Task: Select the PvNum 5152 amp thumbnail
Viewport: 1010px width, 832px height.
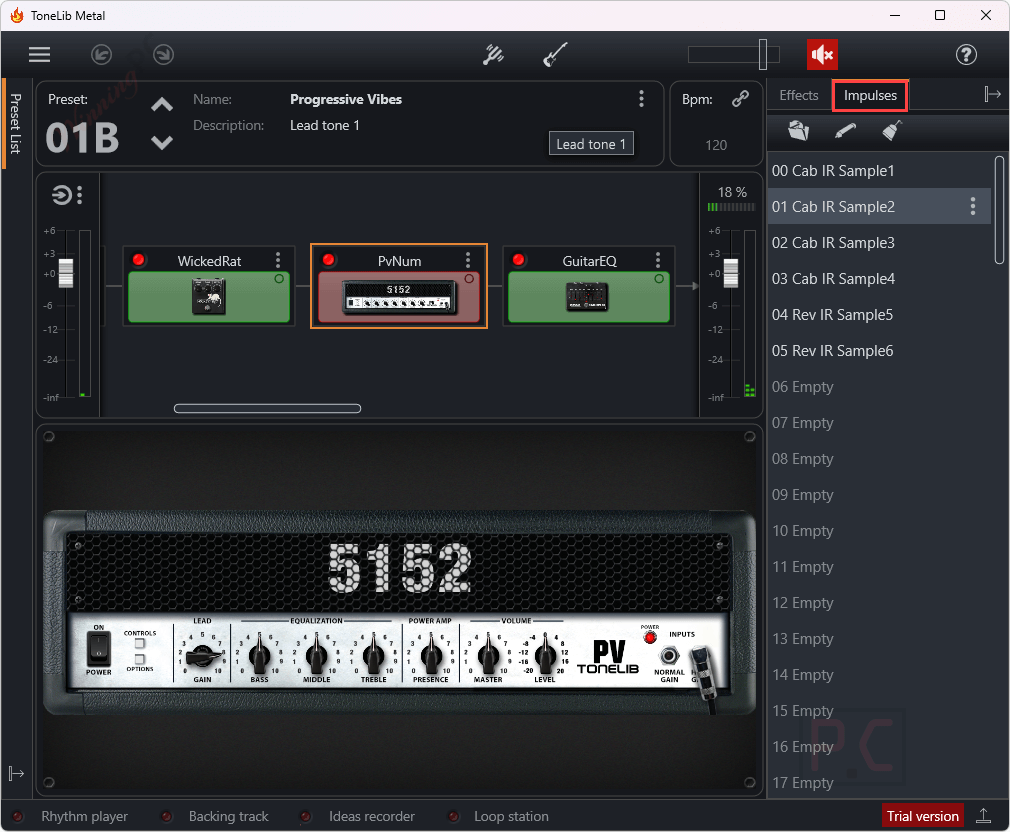Action: click(399, 297)
